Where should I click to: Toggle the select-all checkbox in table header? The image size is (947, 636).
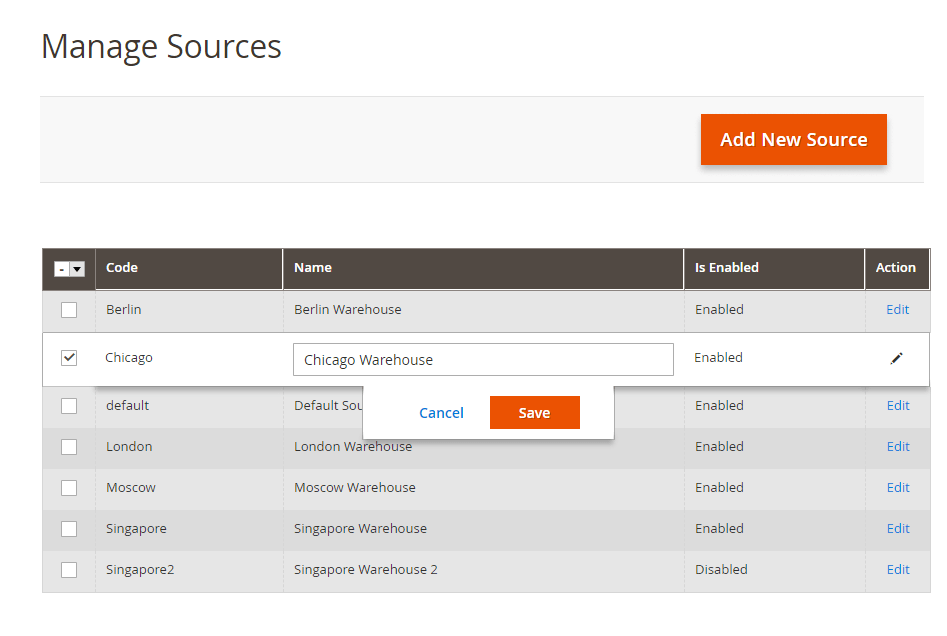pos(63,269)
